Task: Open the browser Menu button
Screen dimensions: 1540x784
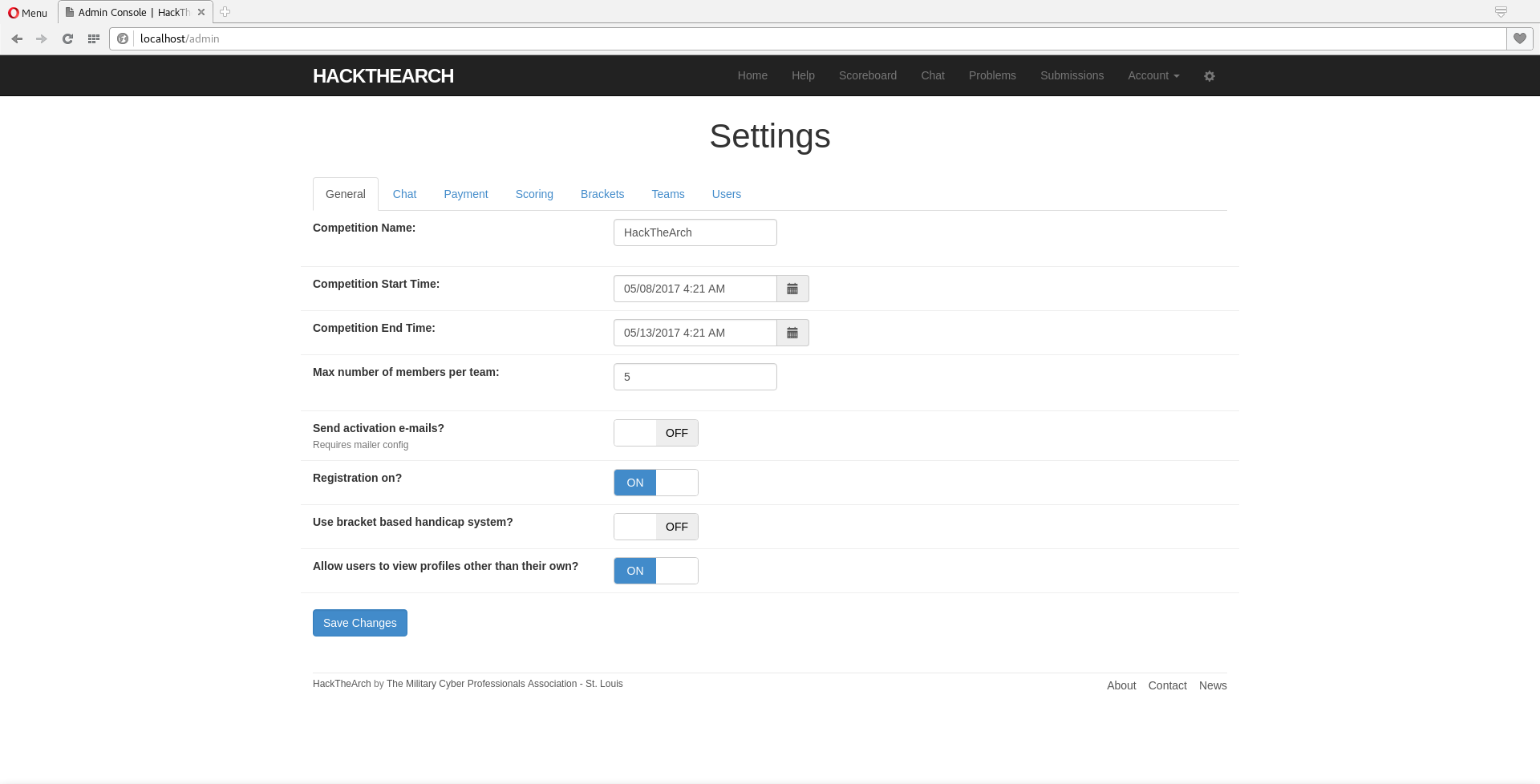Action: click(x=26, y=12)
